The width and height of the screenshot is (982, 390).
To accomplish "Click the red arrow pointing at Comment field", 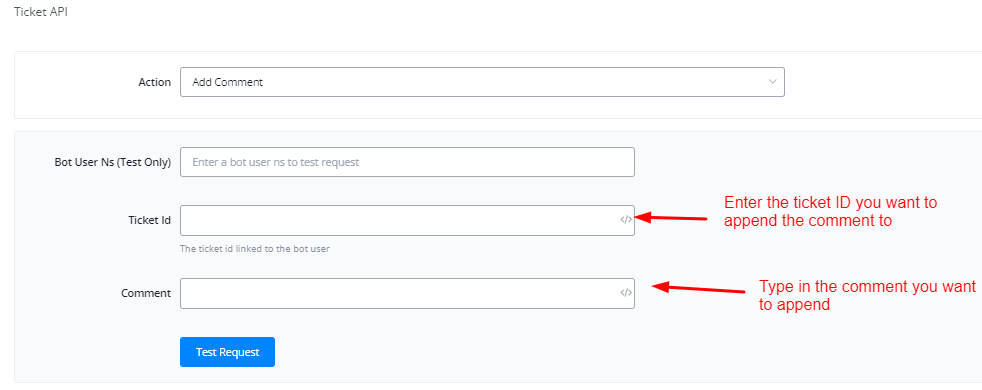I will 698,289.
